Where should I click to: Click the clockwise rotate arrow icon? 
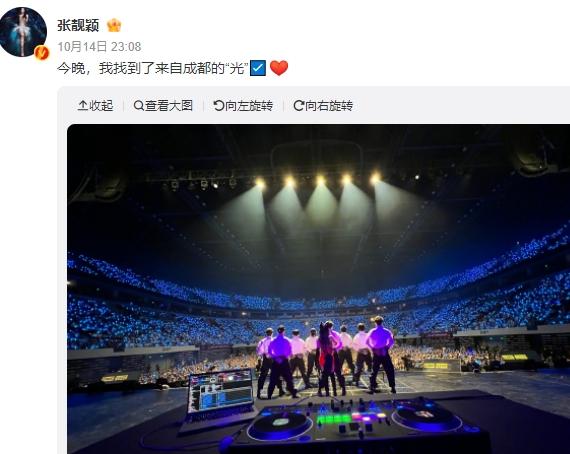click(298, 106)
